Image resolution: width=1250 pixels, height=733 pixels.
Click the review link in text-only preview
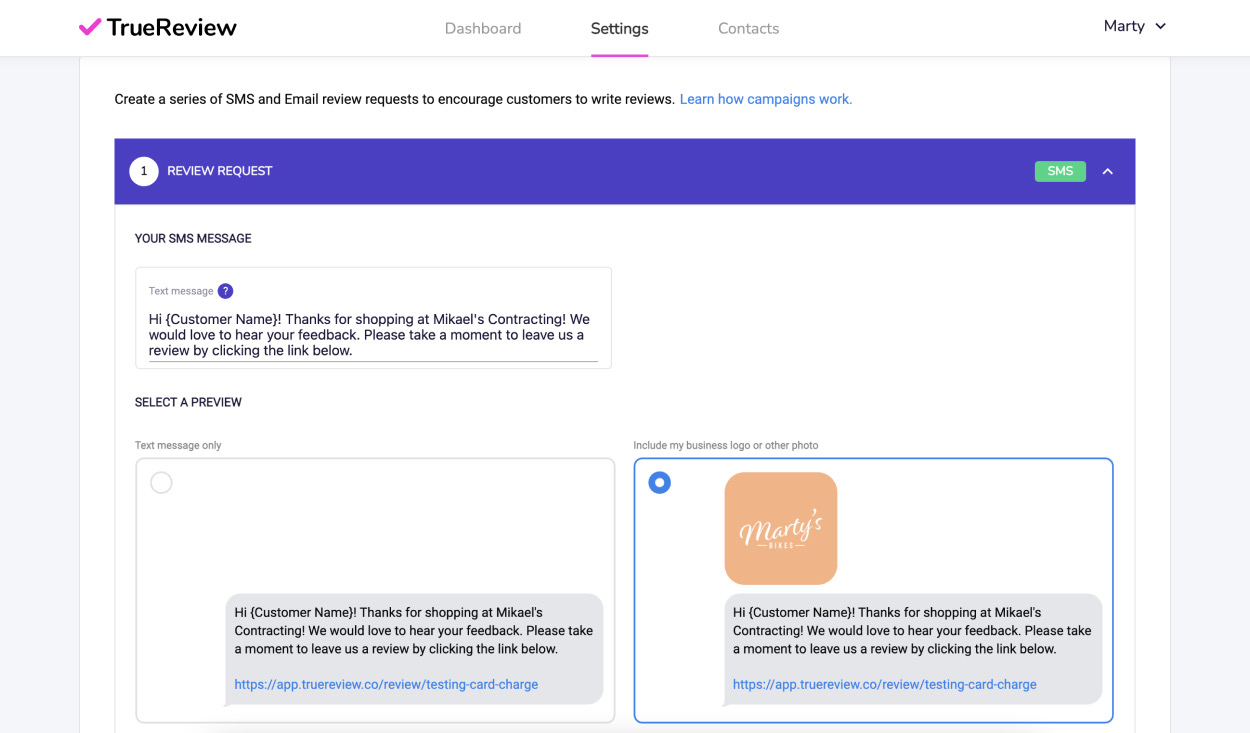386,685
